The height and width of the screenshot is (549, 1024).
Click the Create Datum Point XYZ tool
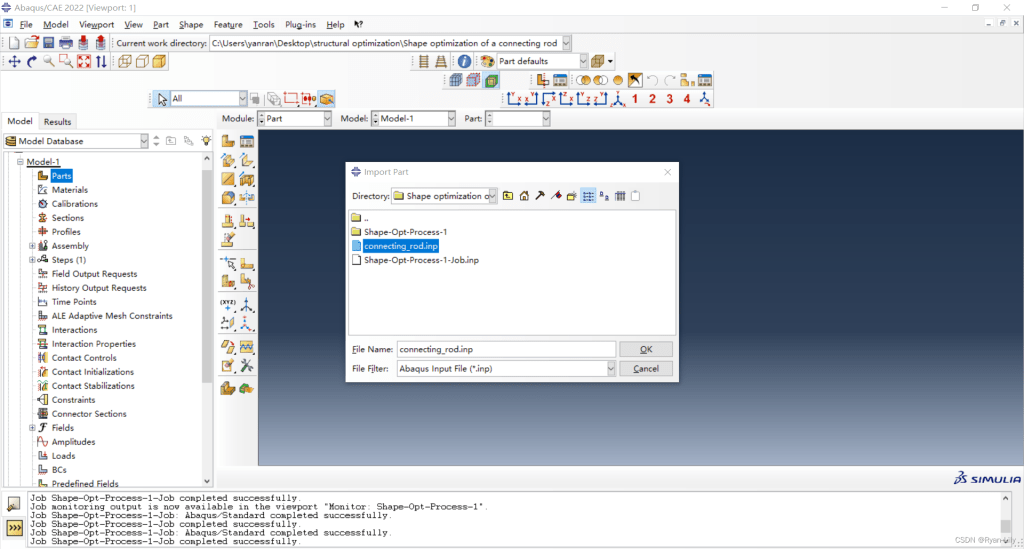click(x=228, y=304)
